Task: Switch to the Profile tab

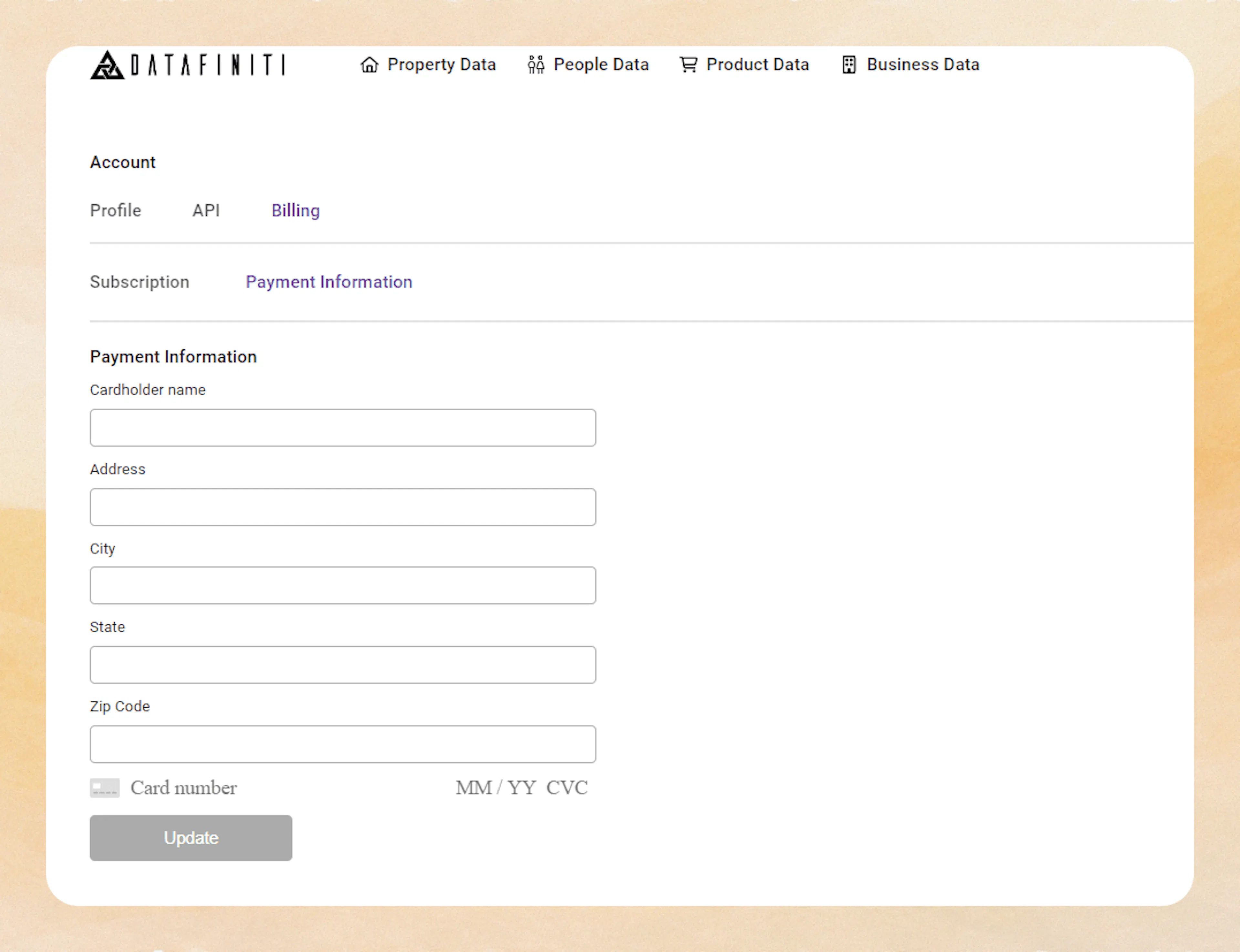Action: pyautogui.click(x=116, y=210)
